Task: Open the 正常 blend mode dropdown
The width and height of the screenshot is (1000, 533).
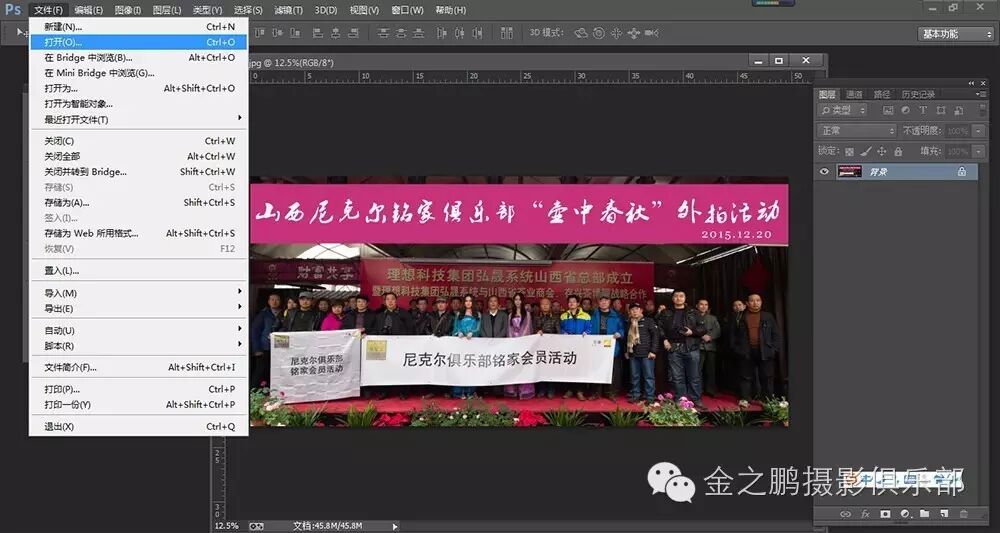Action: (857, 131)
